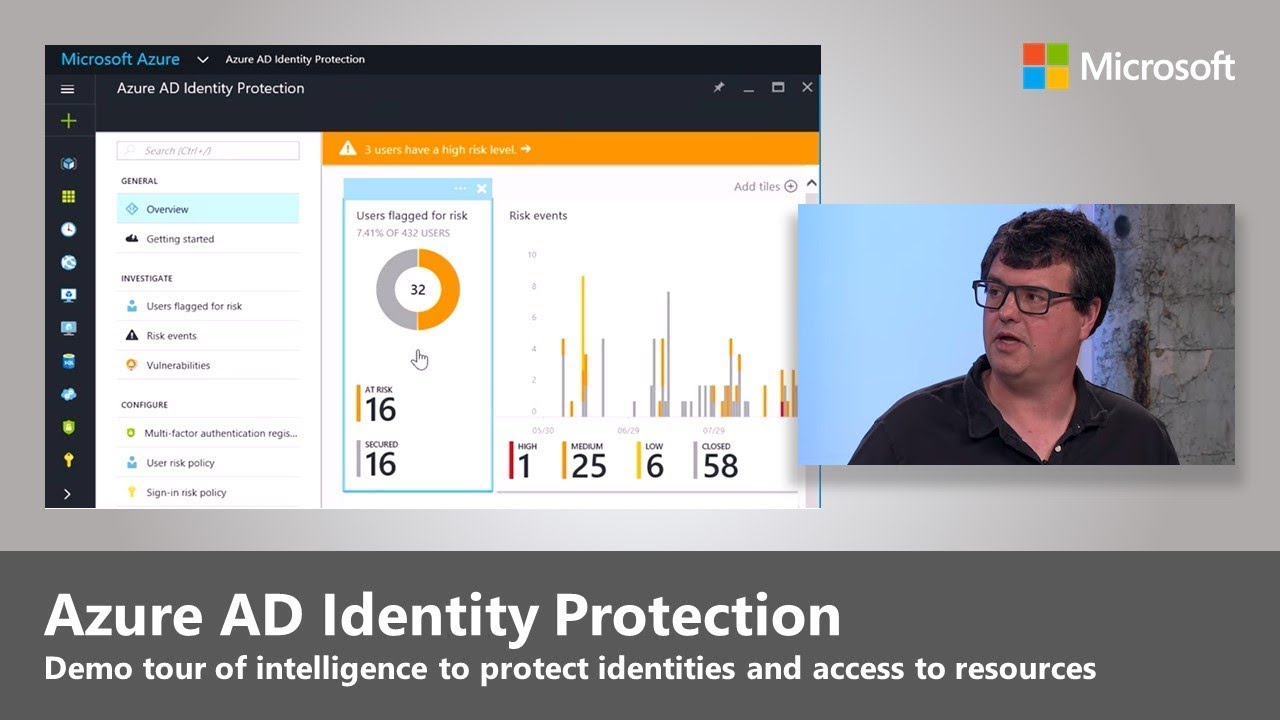Screen dimensions: 1280x720
Task: Open the cloud services sidebar icon
Action: click(68, 394)
